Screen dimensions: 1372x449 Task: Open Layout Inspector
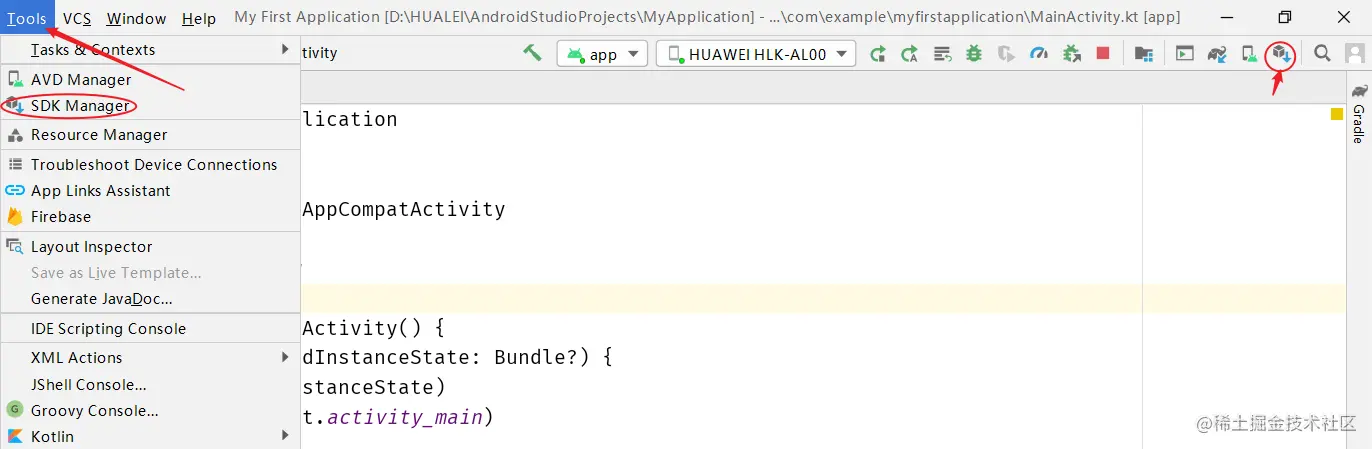(x=150, y=246)
